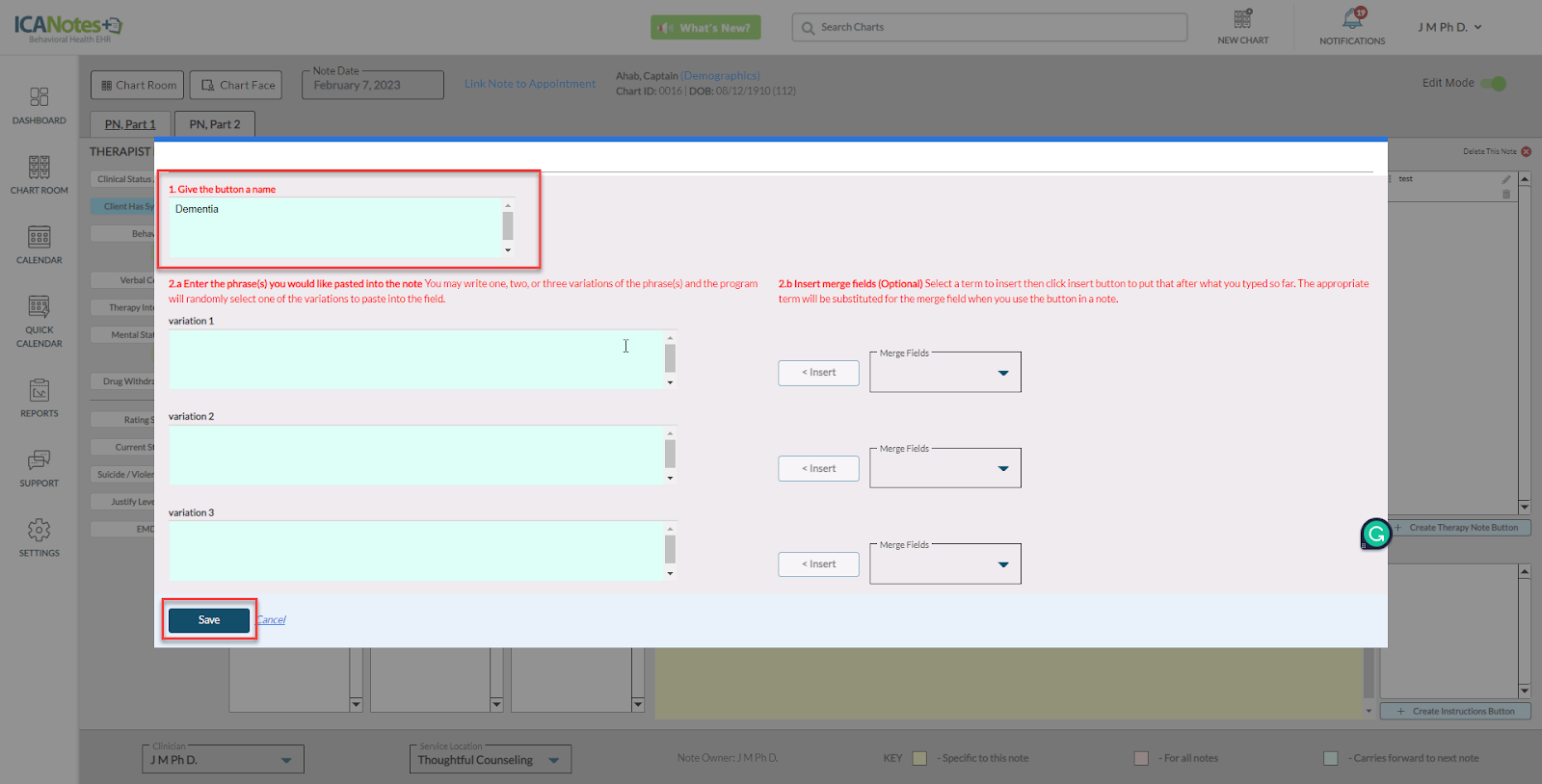Open the Calendar sidebar icon
Screen dimensions: 1542x784
coord(39,238)
